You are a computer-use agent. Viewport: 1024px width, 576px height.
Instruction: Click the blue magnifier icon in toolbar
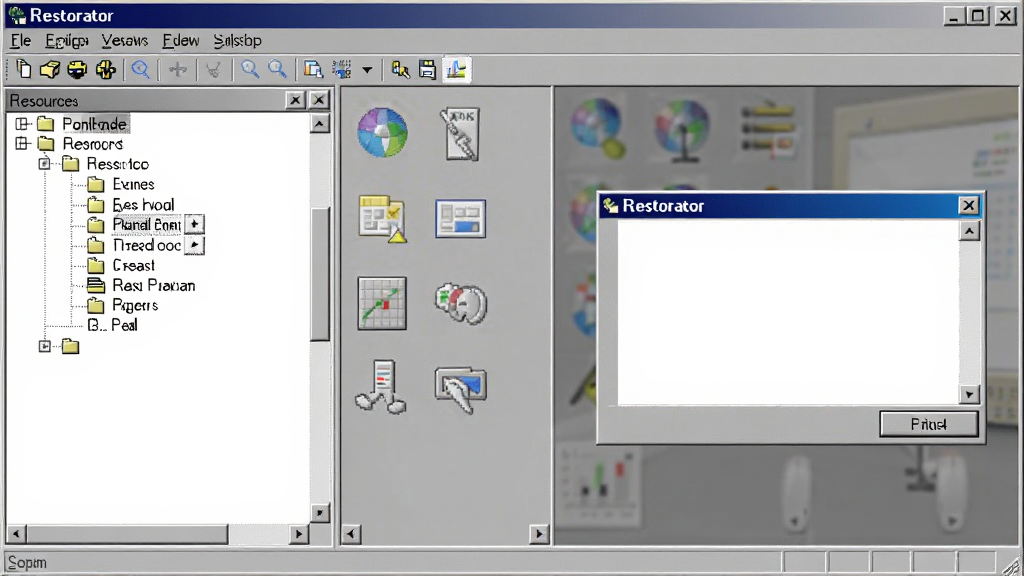140,69
